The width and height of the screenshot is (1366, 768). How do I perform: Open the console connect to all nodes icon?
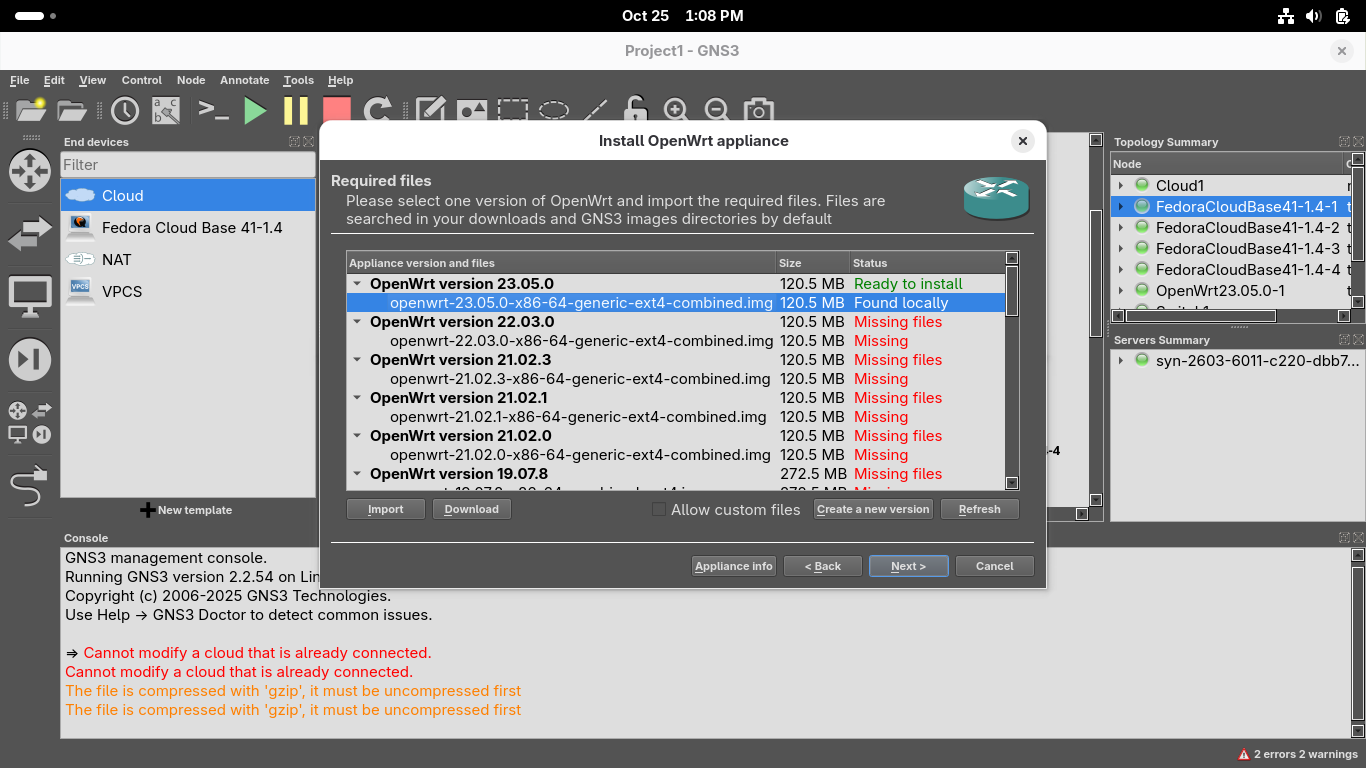pos(213,110)
